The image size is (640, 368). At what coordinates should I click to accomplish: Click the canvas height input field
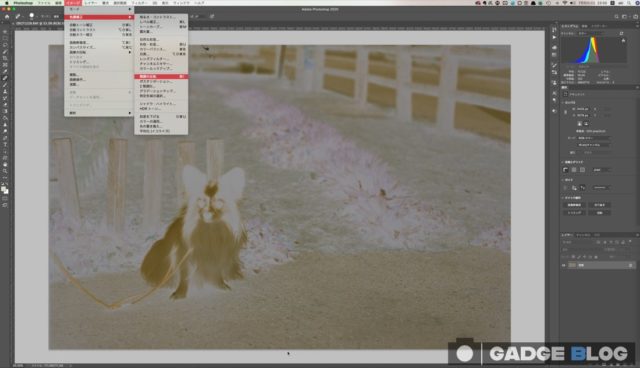(584, 115)
